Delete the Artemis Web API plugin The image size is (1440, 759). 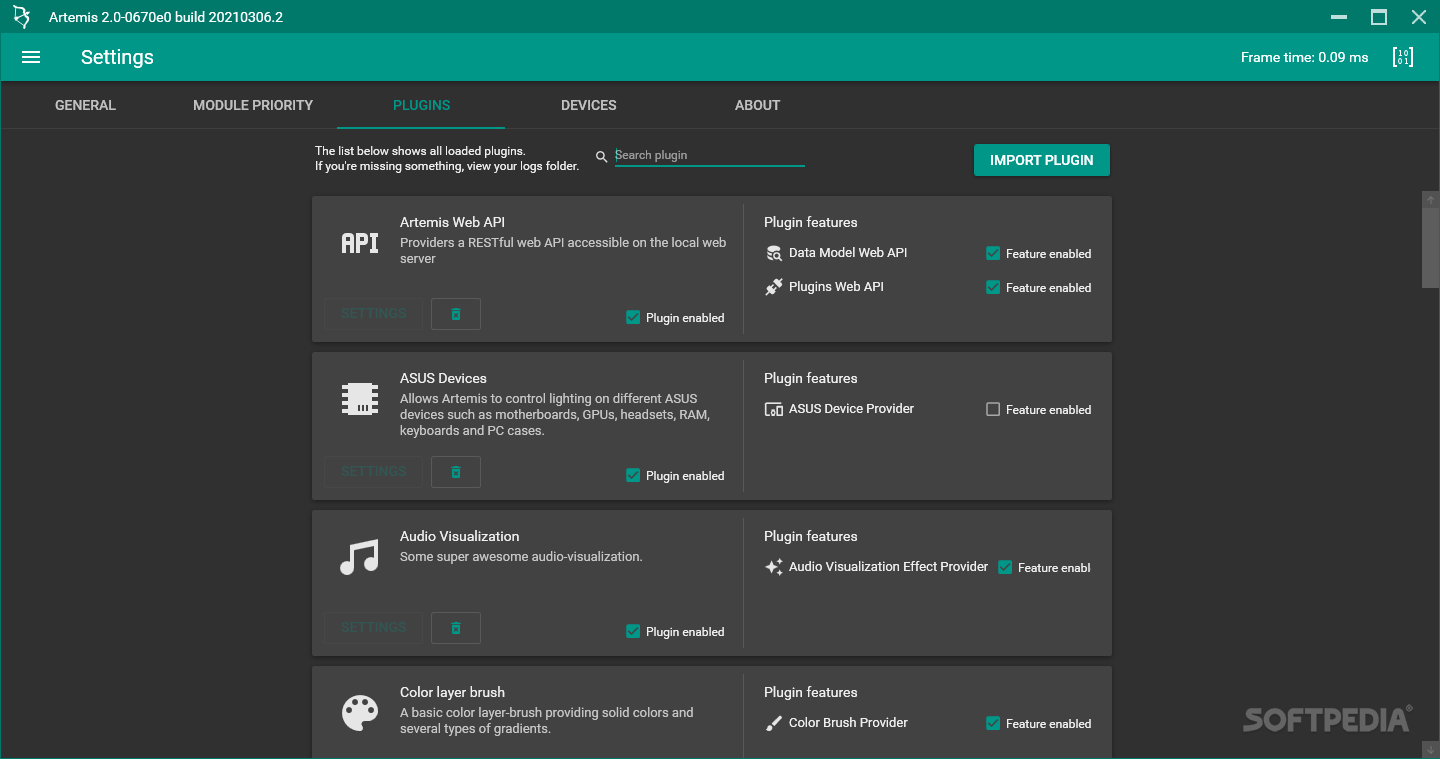[456, 314]
